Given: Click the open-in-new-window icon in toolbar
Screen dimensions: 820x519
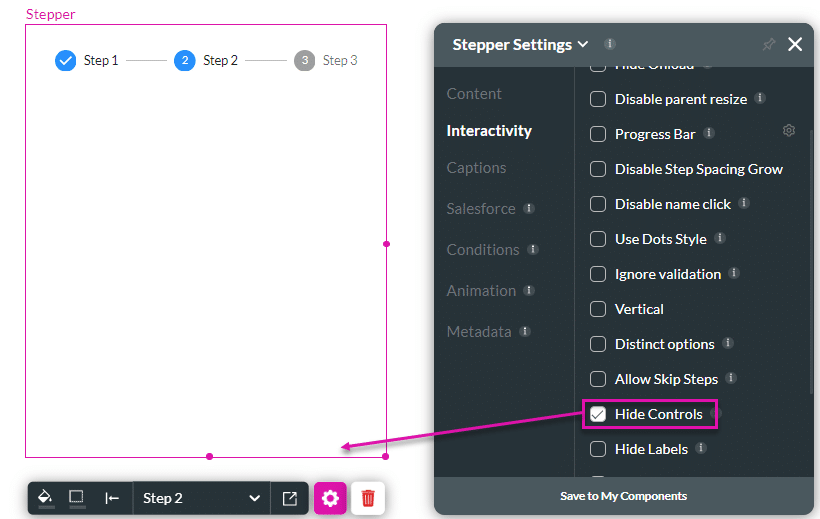Looking at the screenshot, I should (290, 499).
